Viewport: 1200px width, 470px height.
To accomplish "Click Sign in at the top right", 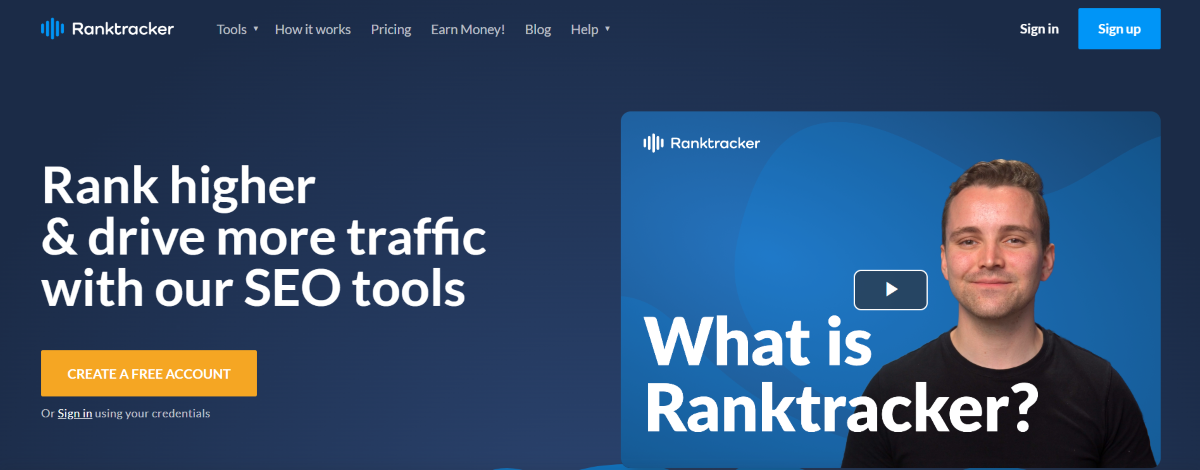I will coord(1039,29).
